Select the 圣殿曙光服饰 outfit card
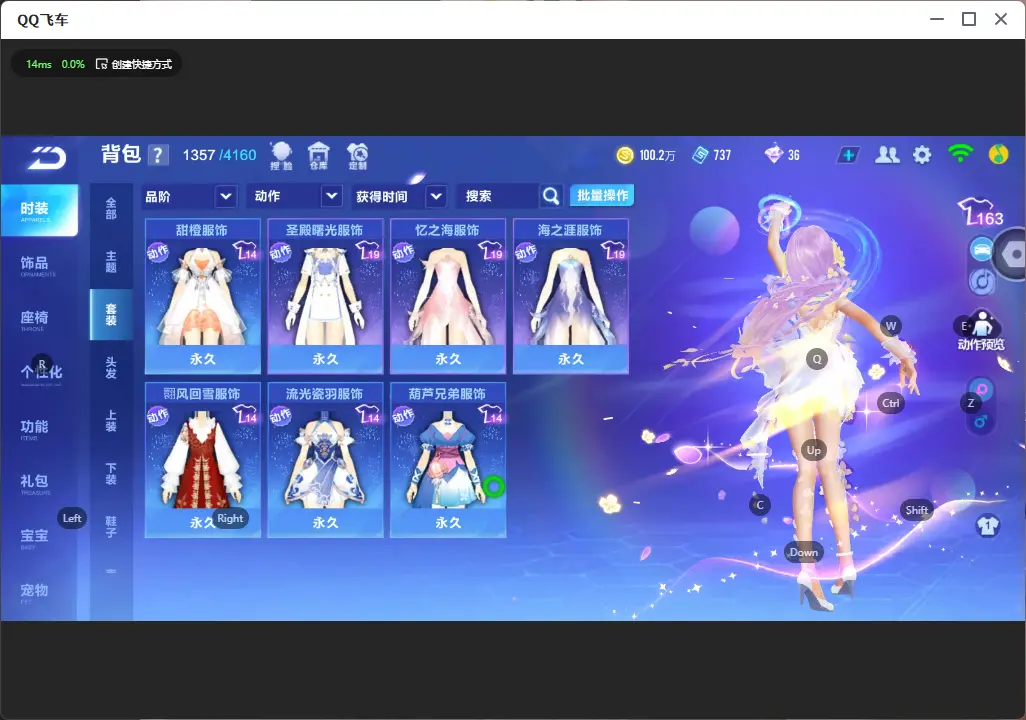The width and height of the screenshot is (1026, 720). pyautogui.click(x=325, y=297)
